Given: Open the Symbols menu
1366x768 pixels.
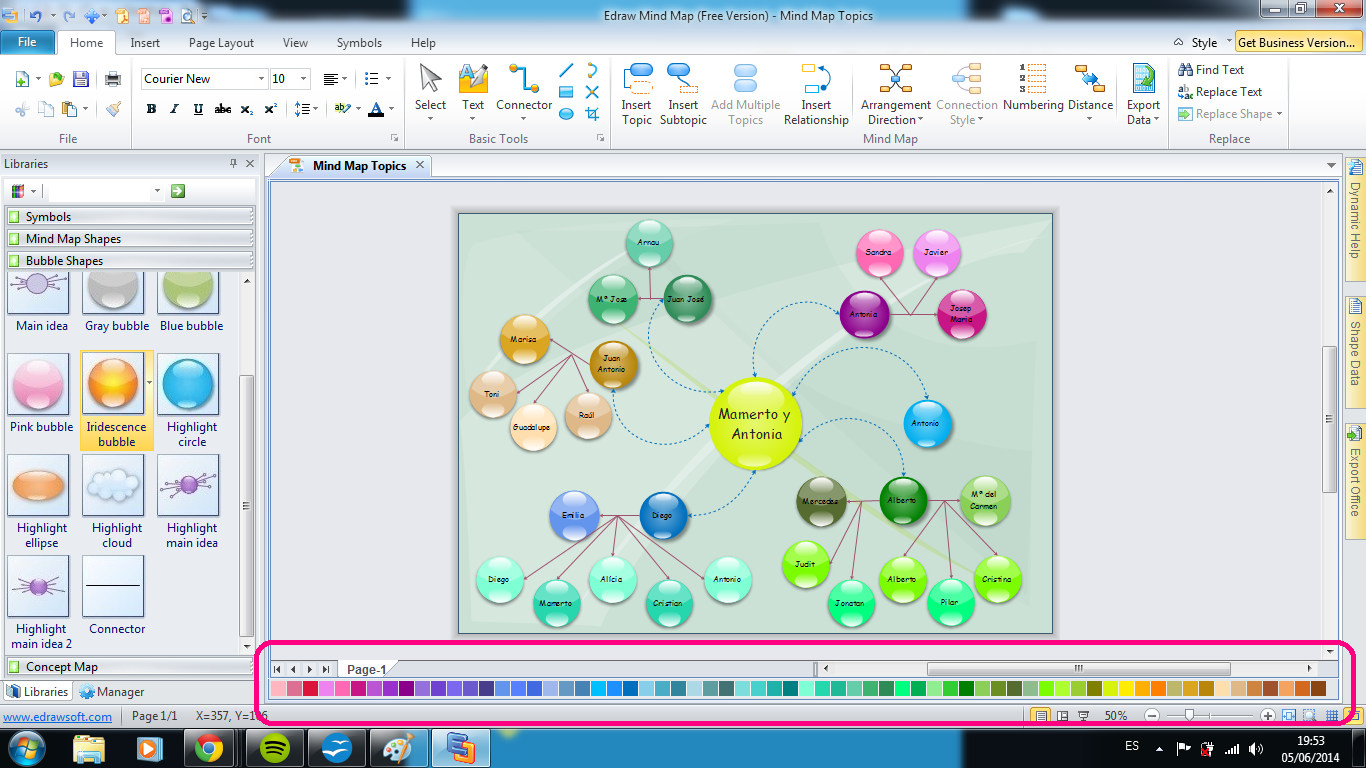Looking at the screenshot, I should 359,42.
